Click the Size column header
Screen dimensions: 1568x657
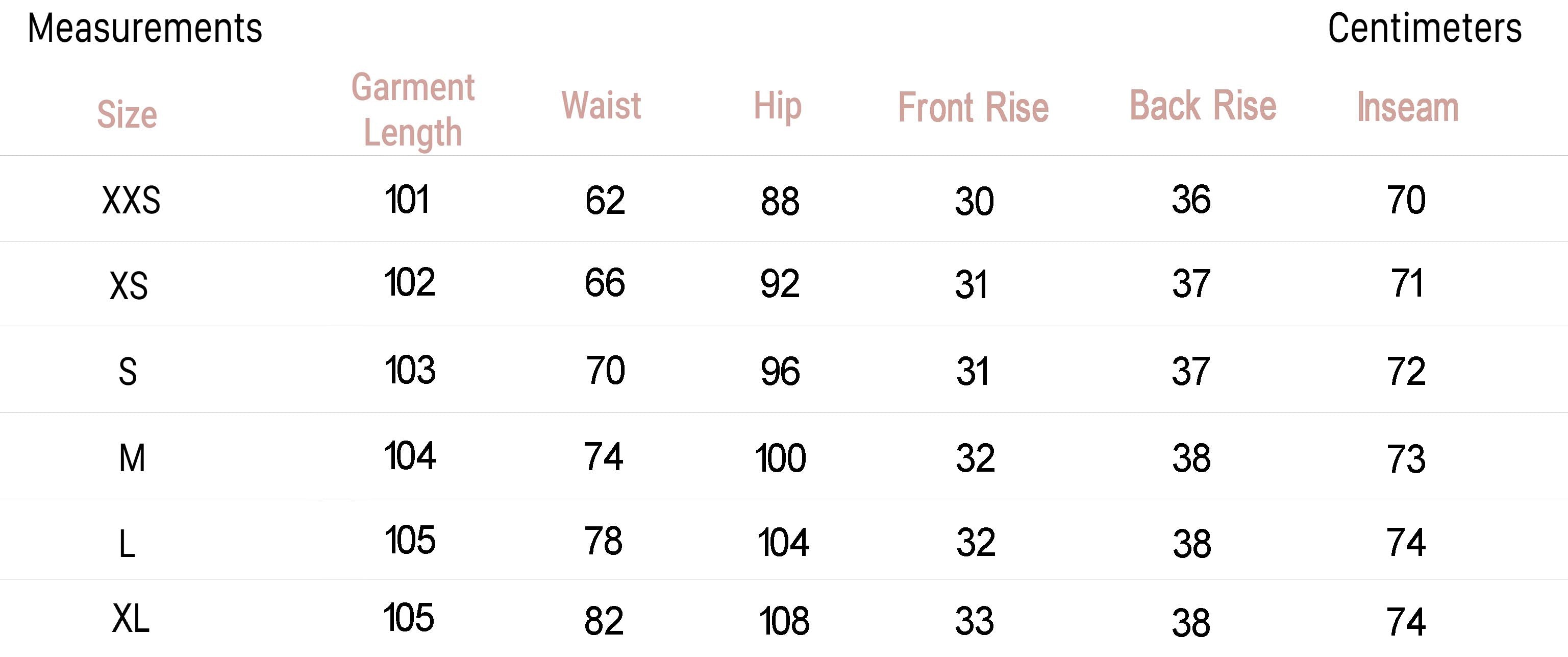(x=127, y=114)
